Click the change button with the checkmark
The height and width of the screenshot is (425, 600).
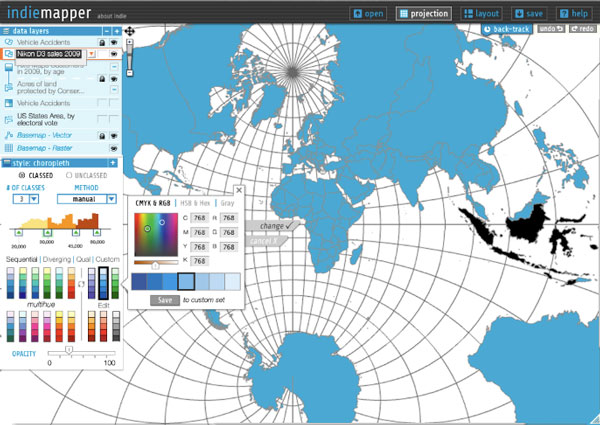(272, 226)
